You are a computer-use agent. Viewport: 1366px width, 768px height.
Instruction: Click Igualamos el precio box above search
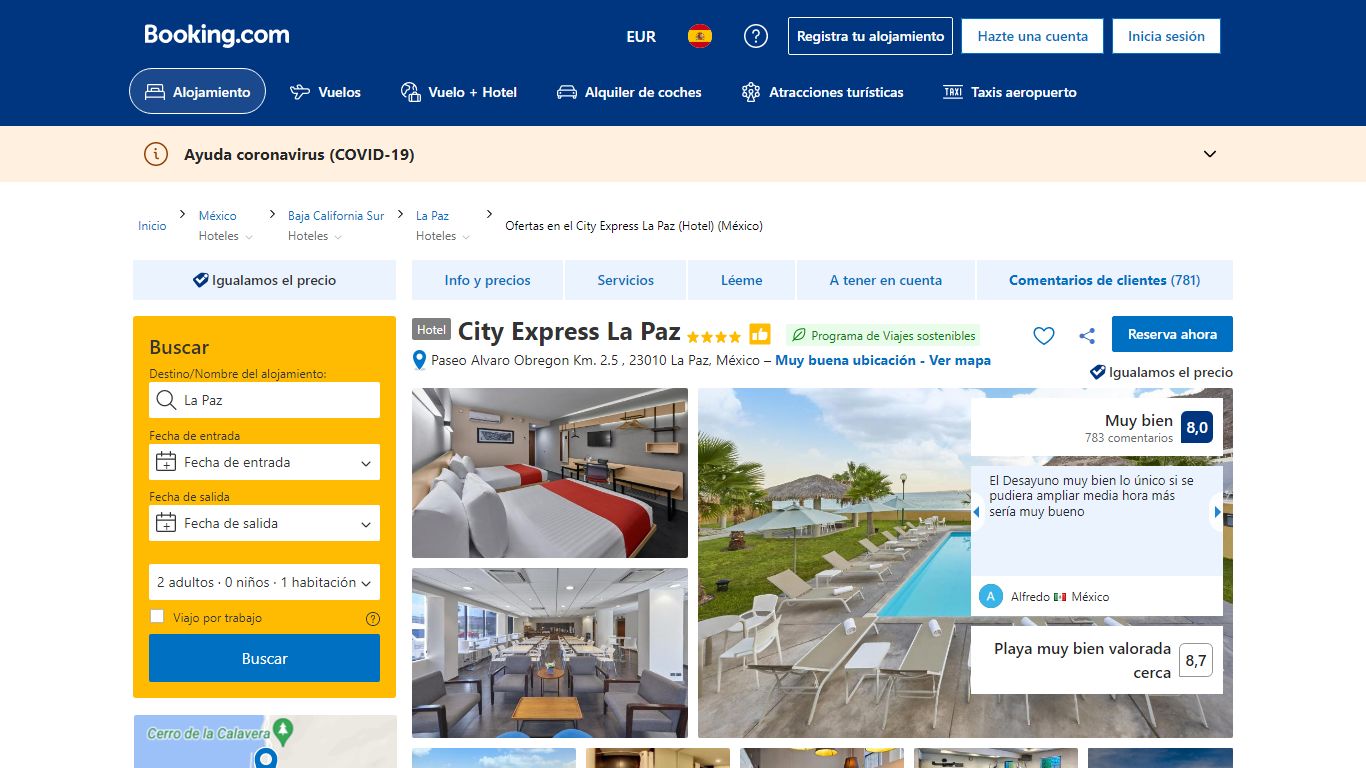tap(265, 280)
